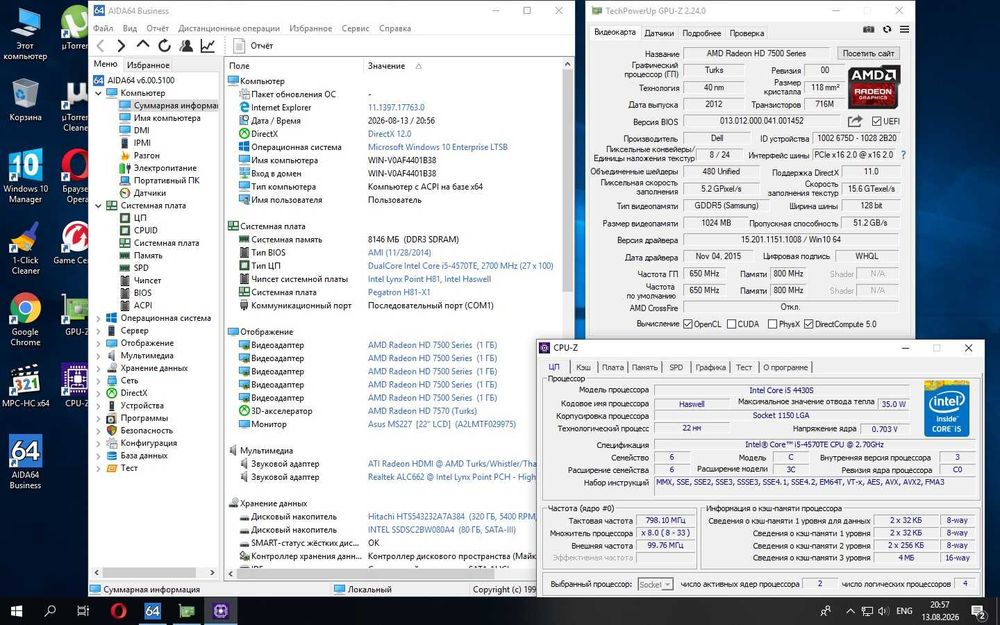Open the GPU-Z hamburger menu icon

[904, 29]
